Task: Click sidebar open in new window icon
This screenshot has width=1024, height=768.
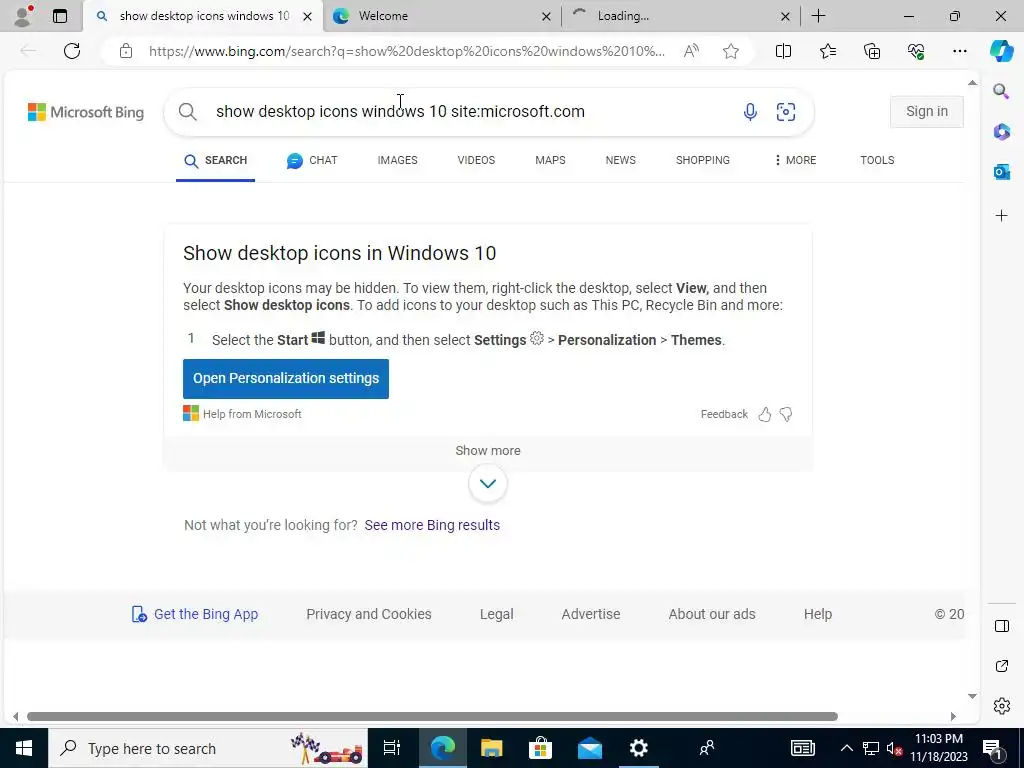Action: pos(1001,666)
